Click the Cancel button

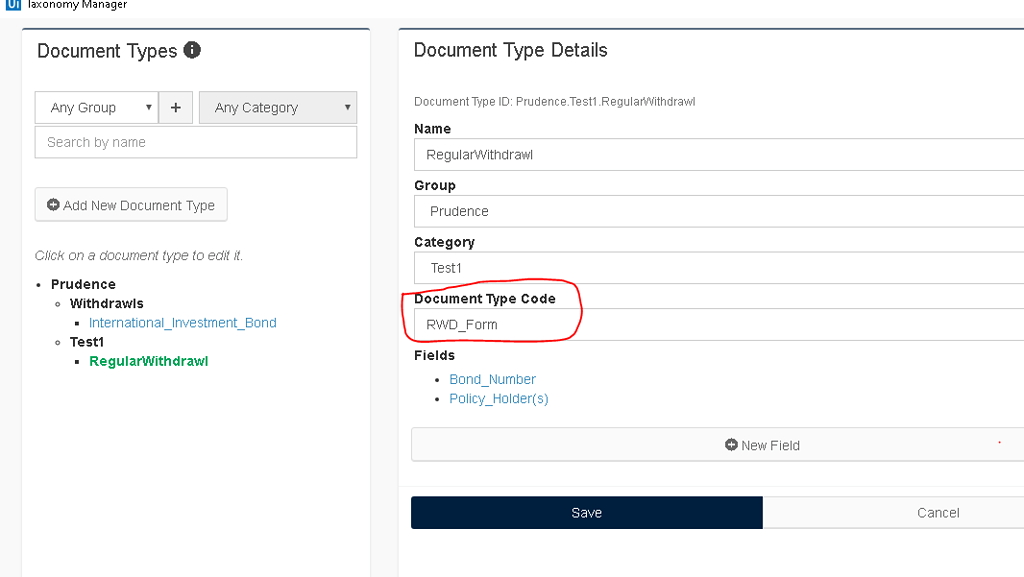(x=938, y=512)
